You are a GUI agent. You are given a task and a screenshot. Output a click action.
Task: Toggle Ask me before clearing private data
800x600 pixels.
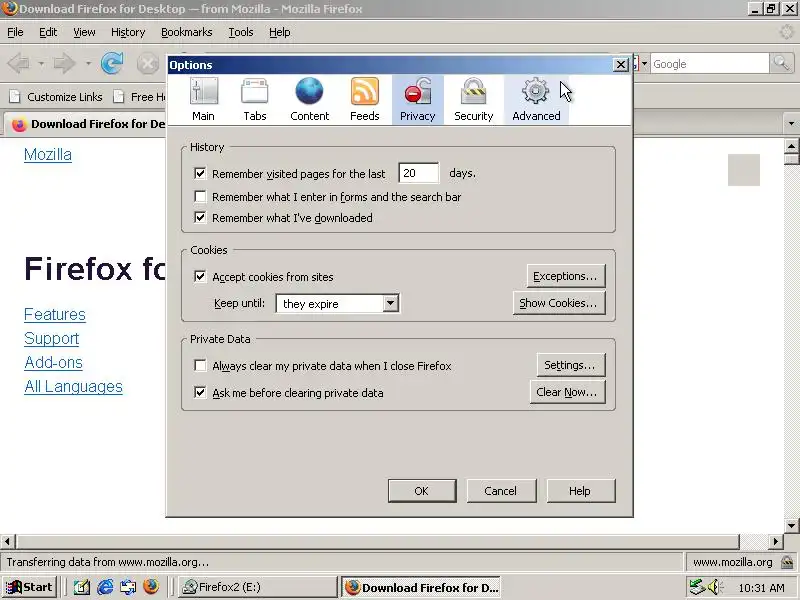200,392
